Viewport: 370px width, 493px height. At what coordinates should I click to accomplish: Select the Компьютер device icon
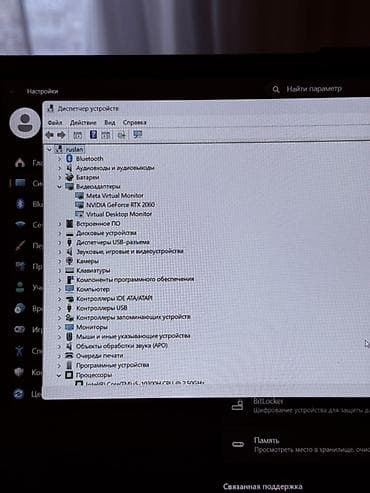point(69,289)
